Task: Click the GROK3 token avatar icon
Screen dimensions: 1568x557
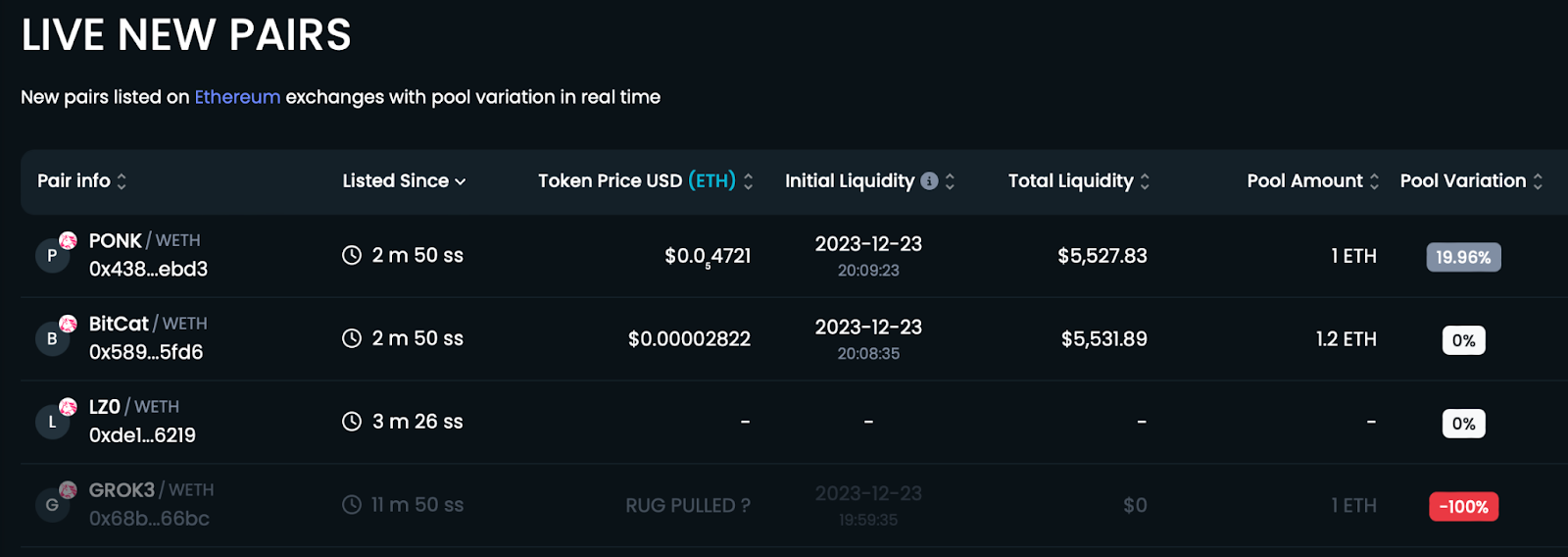Action: pyautogui.click(x=52, y=505)
